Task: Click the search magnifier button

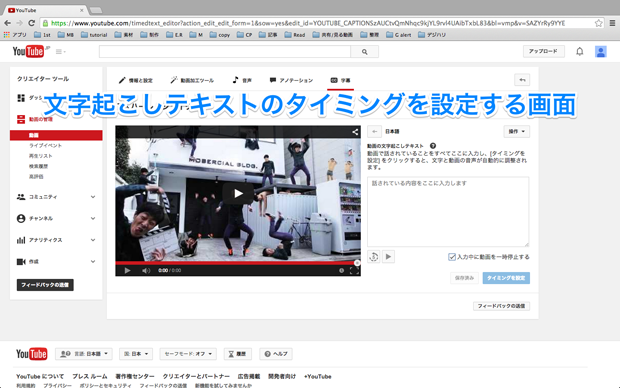Action: (x=365, y=51)
